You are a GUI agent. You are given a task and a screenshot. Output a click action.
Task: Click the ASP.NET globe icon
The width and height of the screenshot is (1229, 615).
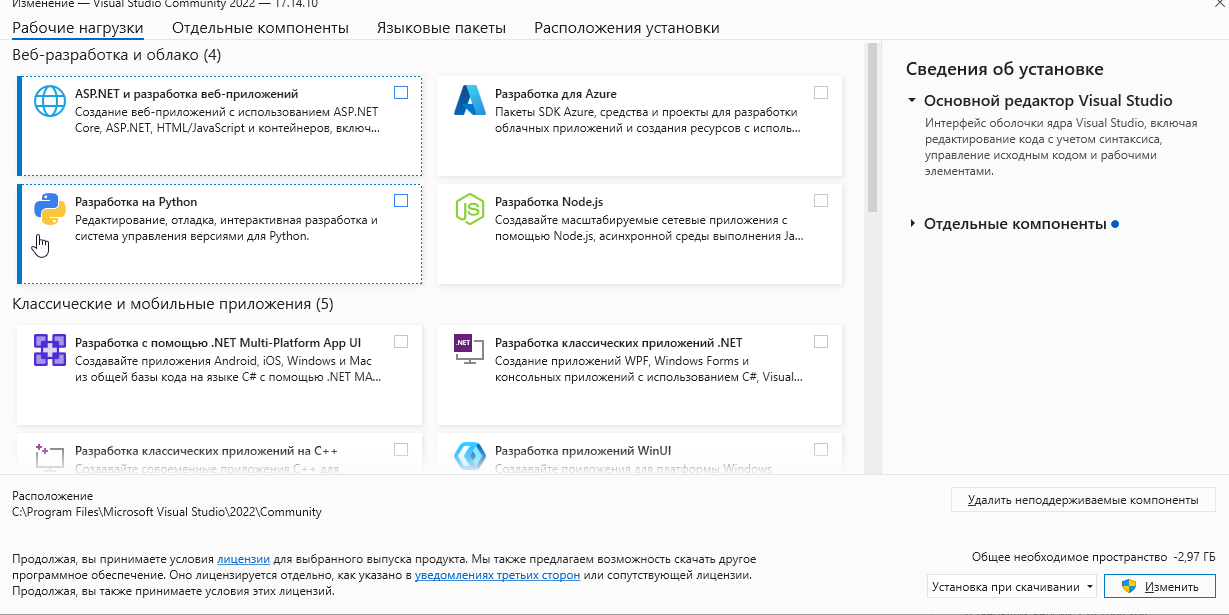click(50, 101)
